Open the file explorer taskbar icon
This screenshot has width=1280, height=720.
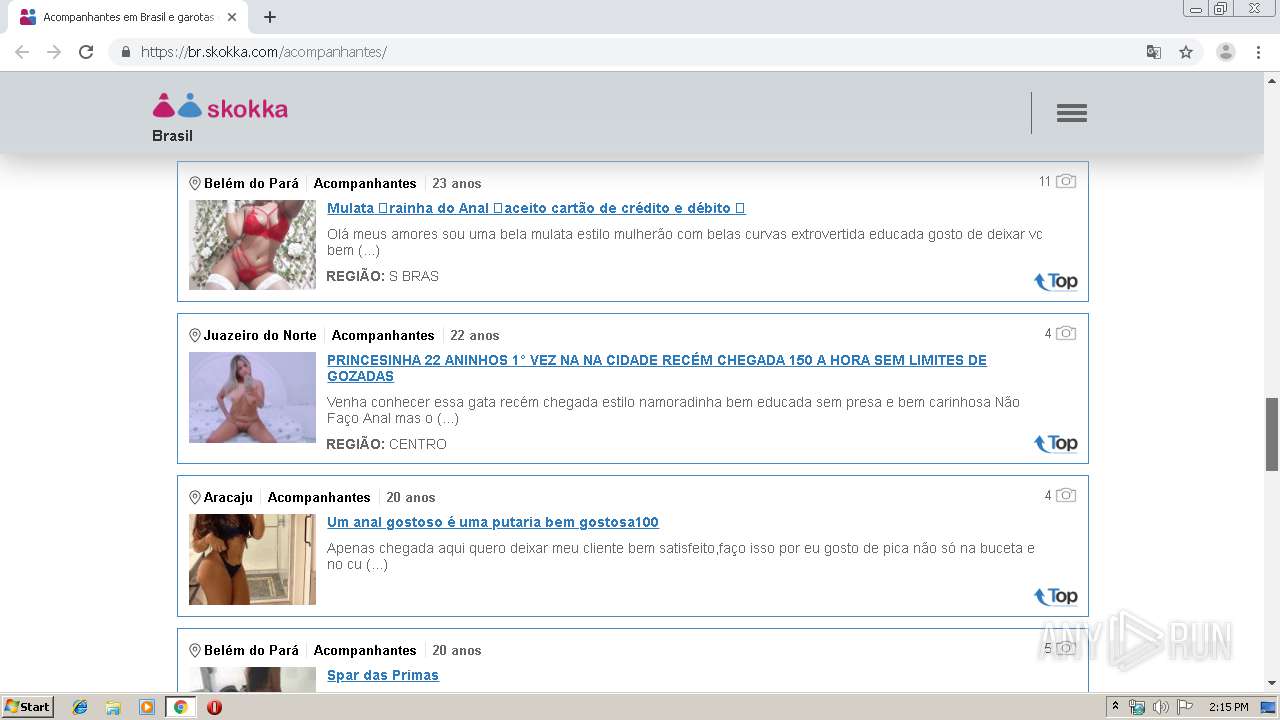pos(113,707)
